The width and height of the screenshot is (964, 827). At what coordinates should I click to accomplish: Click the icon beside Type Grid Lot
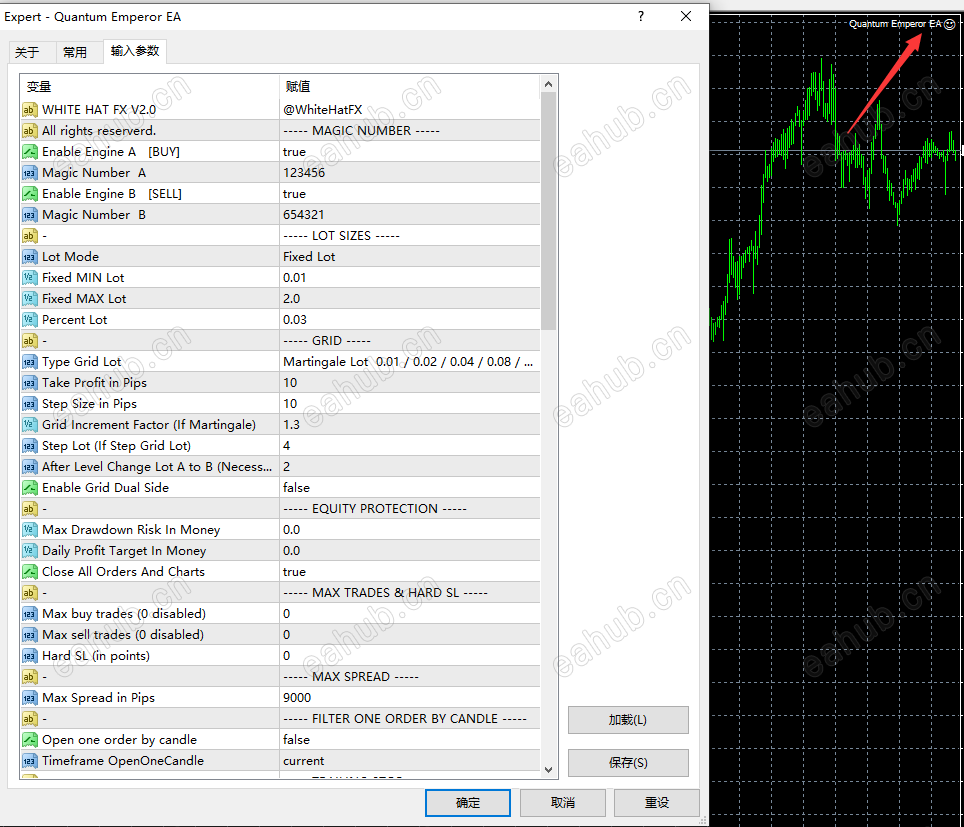(x=30, y=362)
